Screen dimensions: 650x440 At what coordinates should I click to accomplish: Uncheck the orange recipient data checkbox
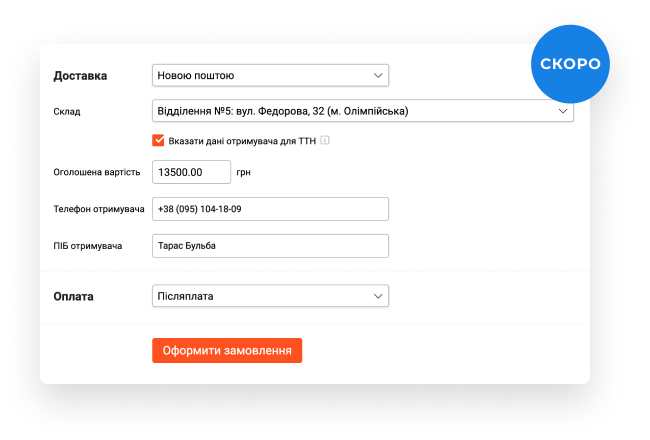[158, 141]
